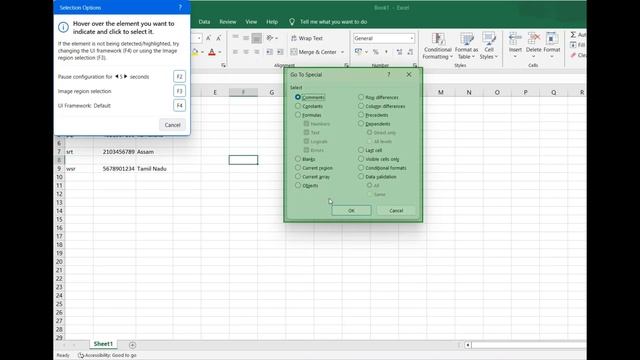Apply Percent Style format

[376, 52]
